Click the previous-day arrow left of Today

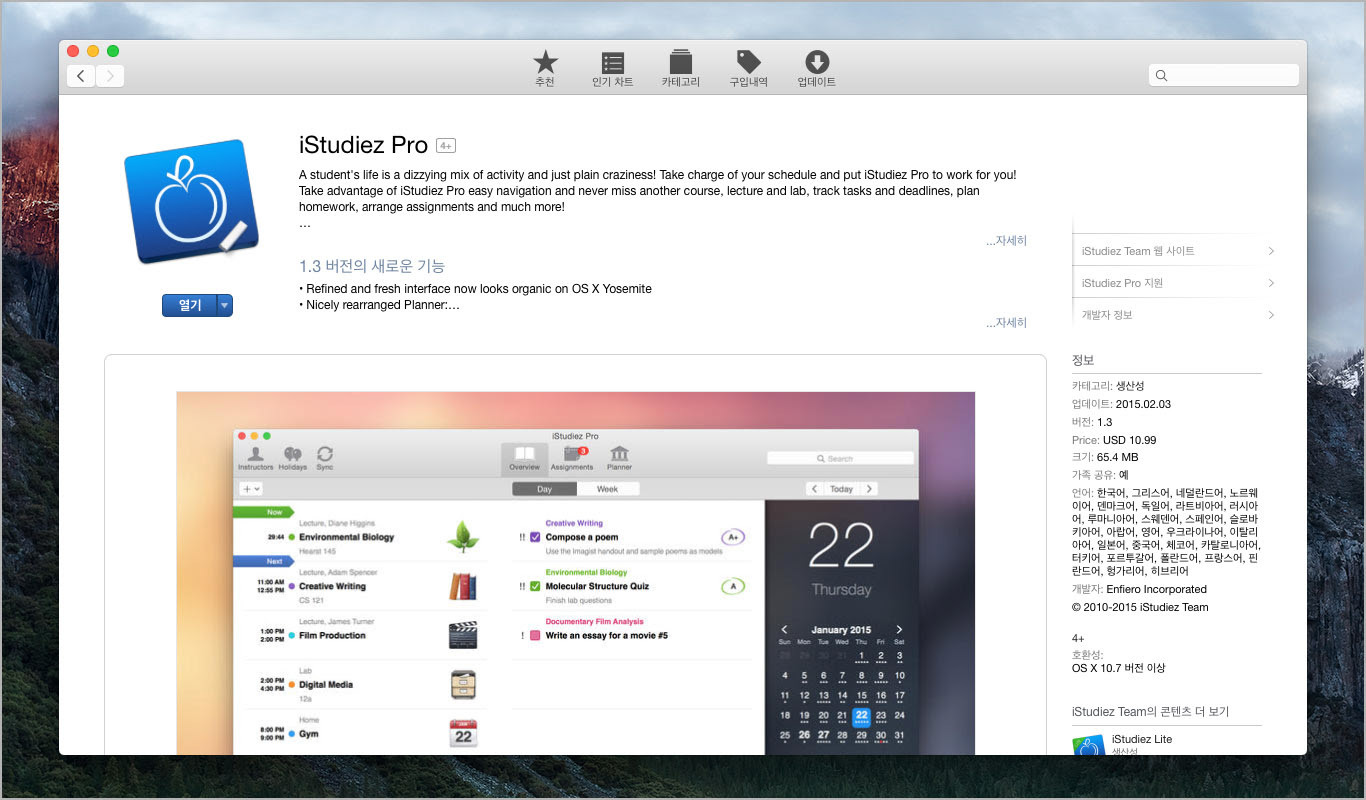coord(815,489)
